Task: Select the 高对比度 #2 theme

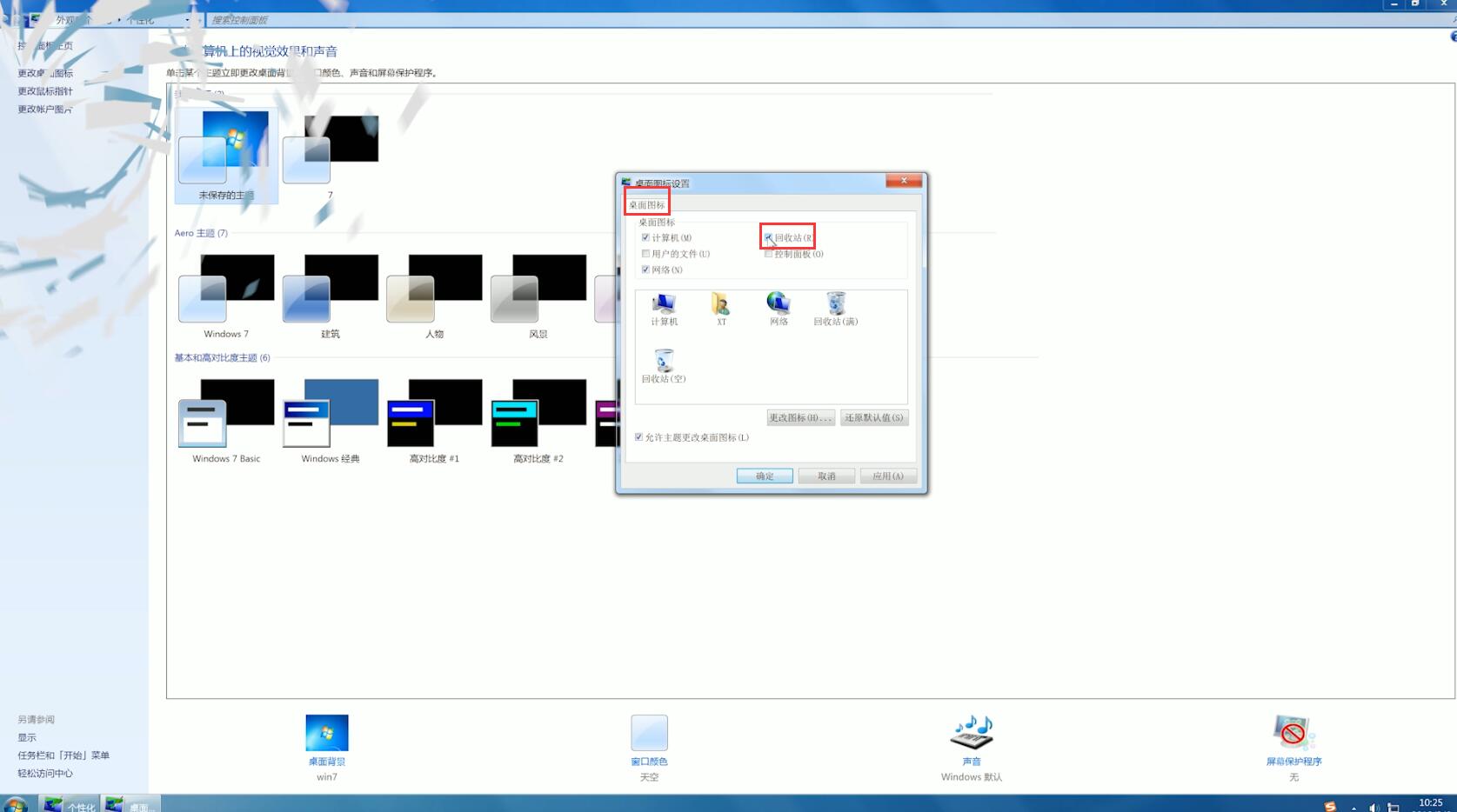Action: [538, 421]
